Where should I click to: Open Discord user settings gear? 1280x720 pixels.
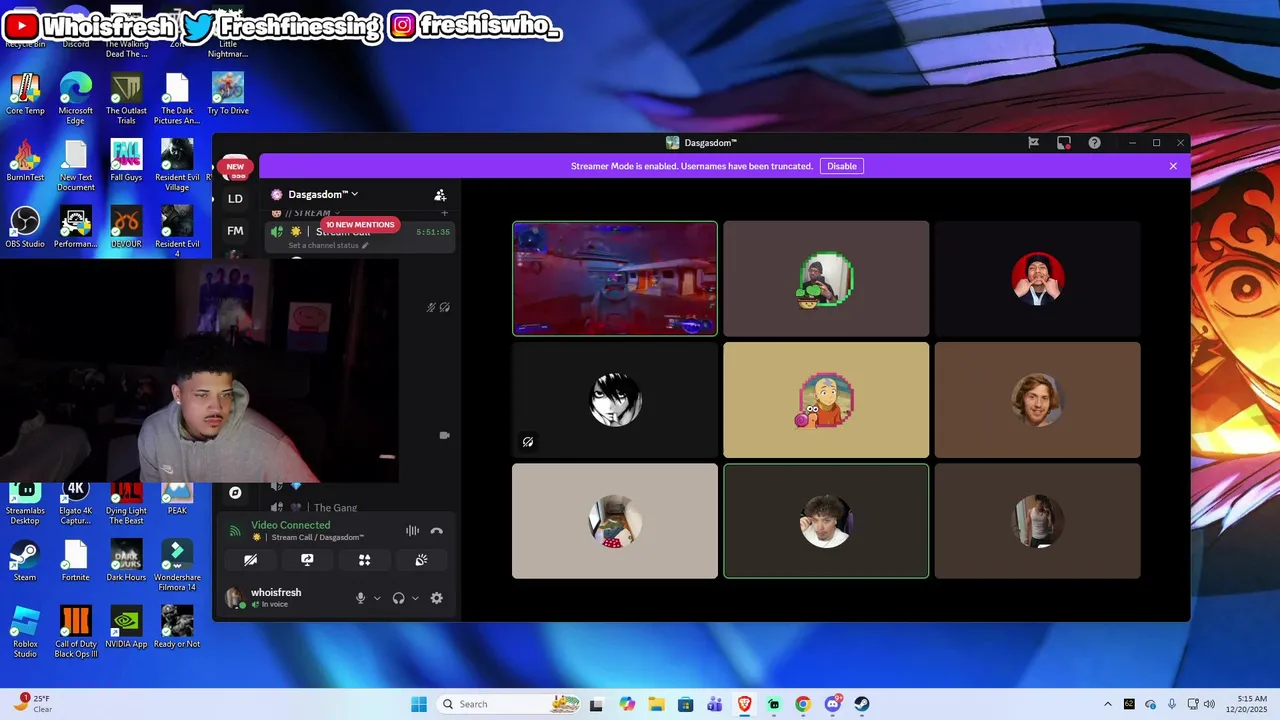(436, 598)
